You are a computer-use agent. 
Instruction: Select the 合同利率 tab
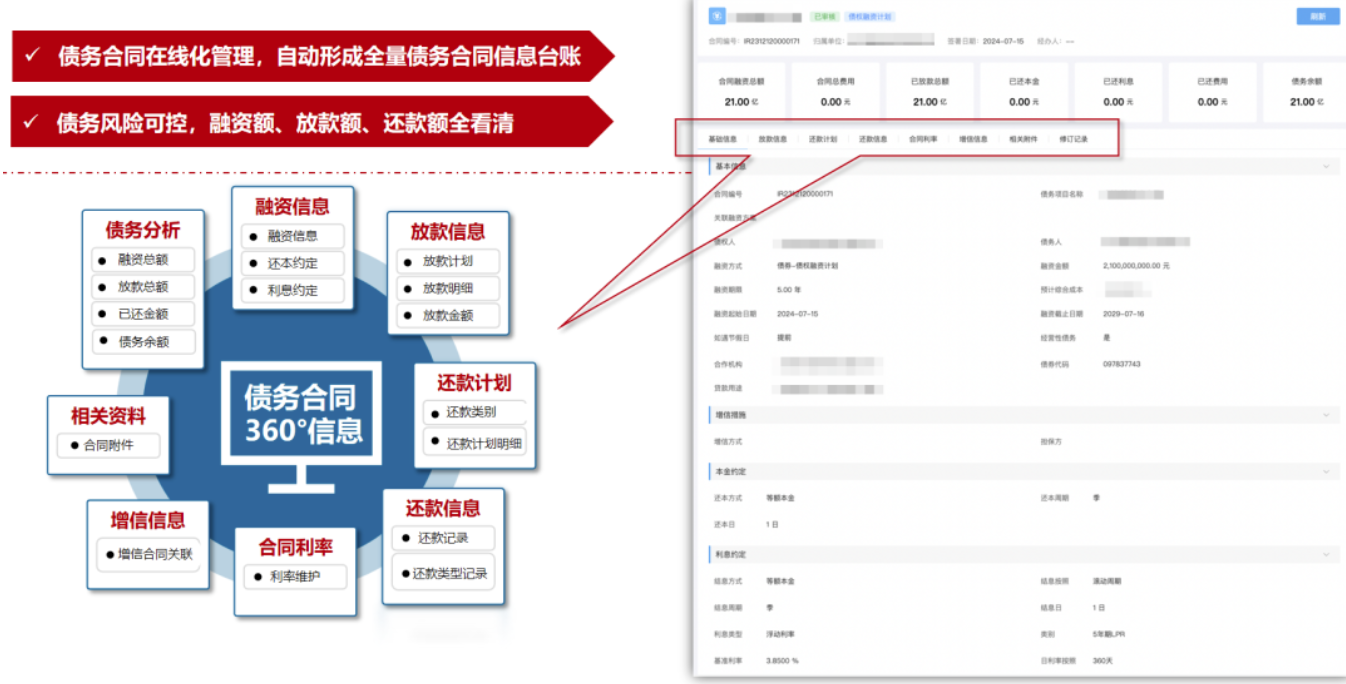pyautogui.click(x=923, y=139)
